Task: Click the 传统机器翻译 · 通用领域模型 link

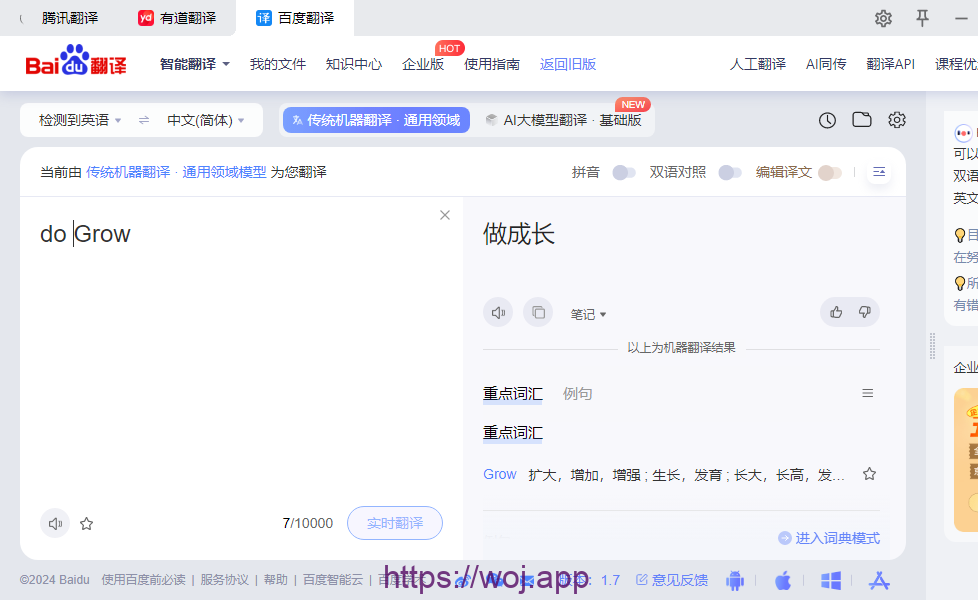Action: [176, 172]
